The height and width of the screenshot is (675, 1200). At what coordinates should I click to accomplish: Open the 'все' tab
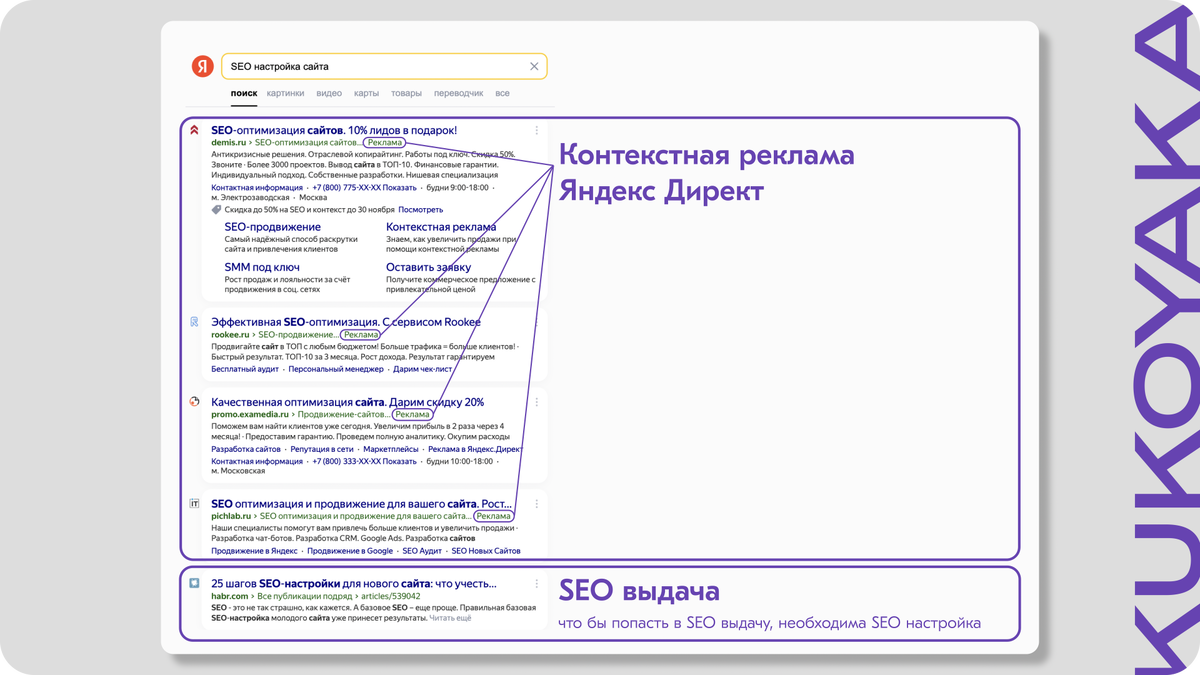[502, 93]
